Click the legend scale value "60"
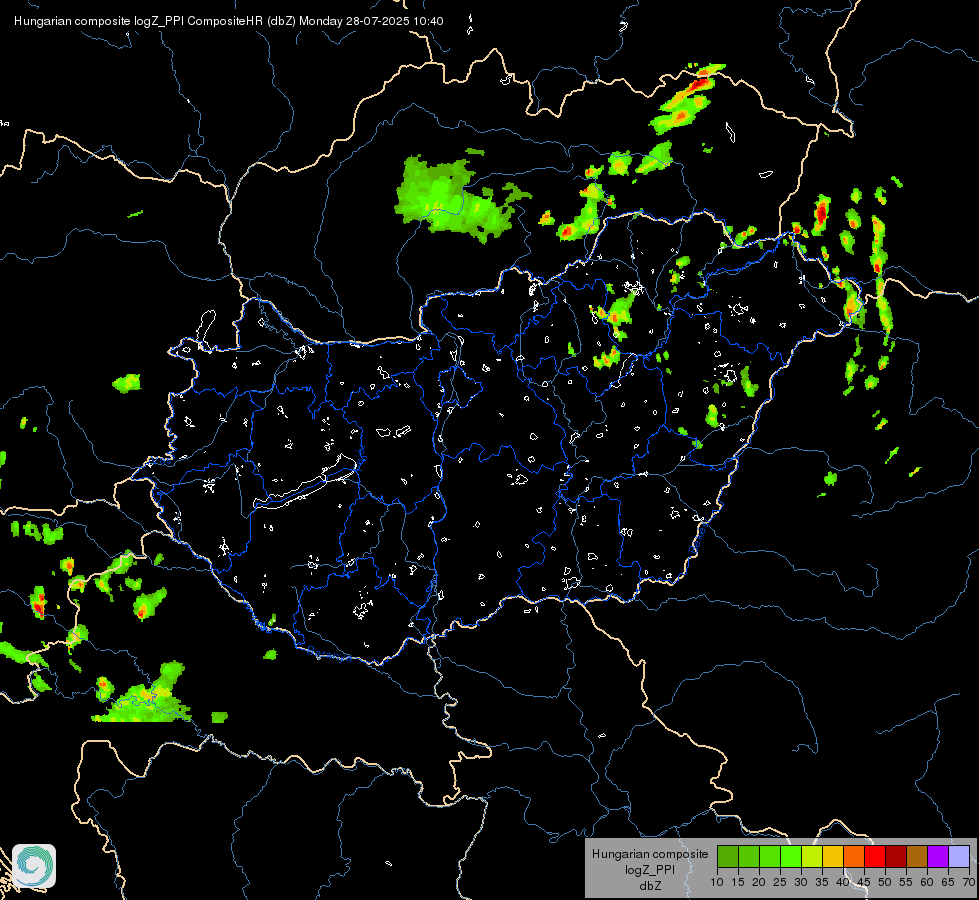This screenshot has width=979, height=900. 927,883
